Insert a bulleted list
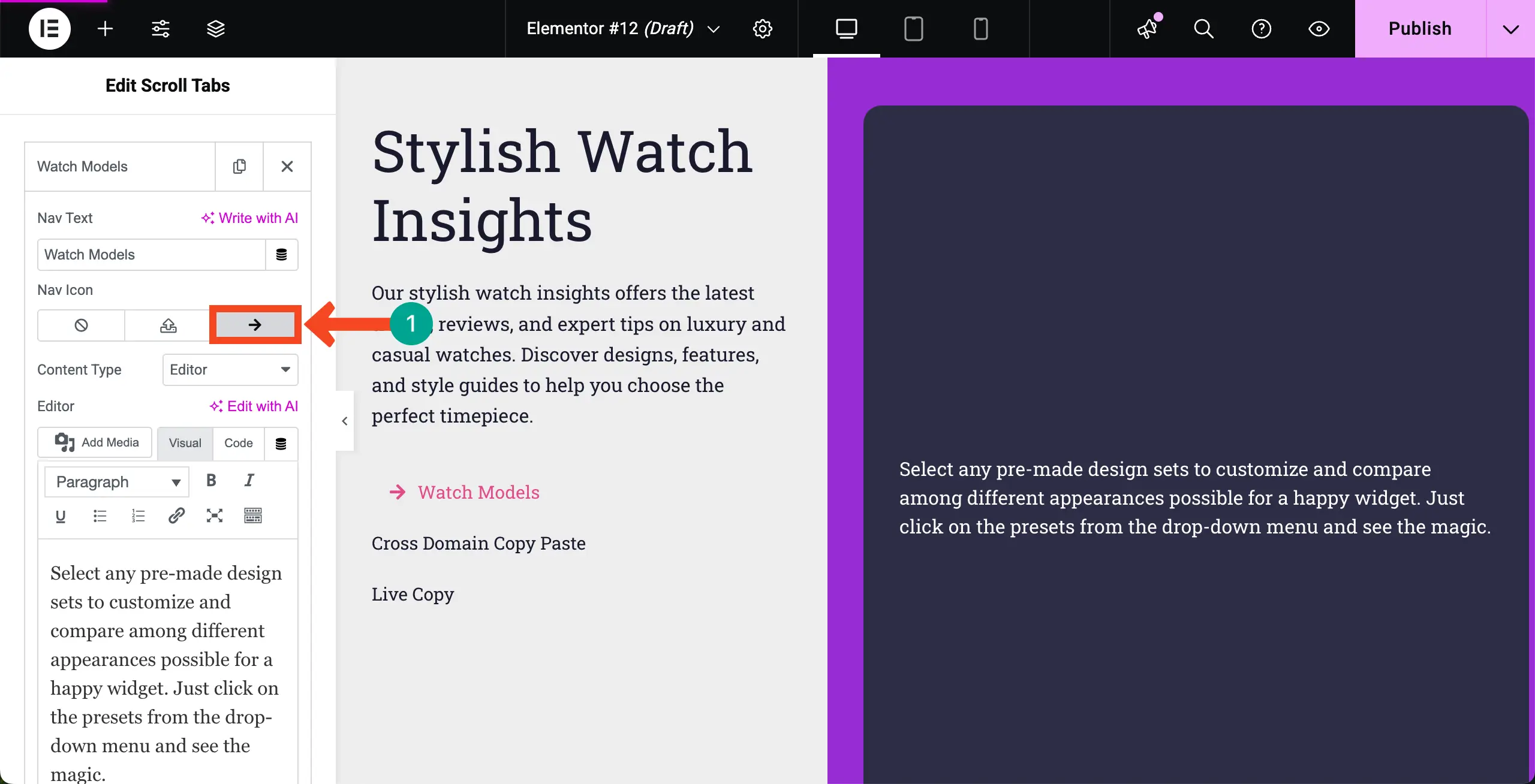The width and height of the screenshot is (1535, 784). 100,515
